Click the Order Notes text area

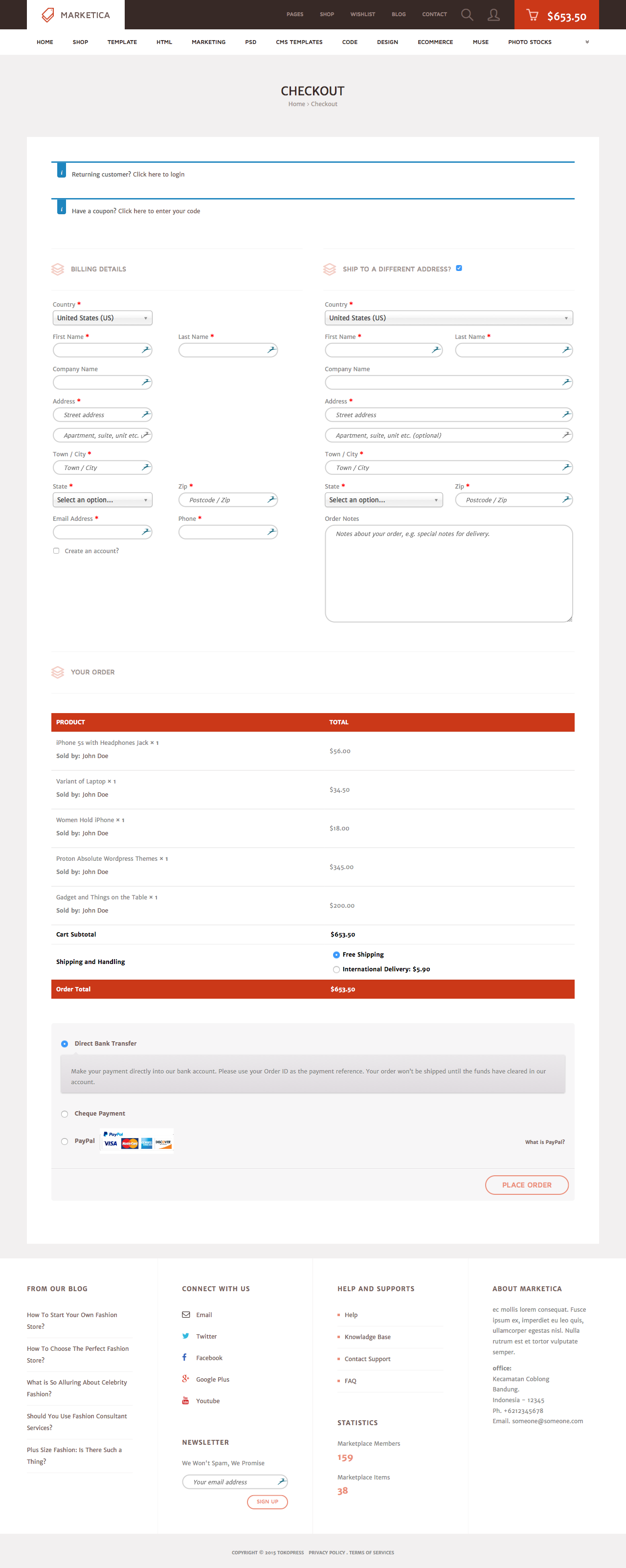pyautogui.click(x=448, y=573)
